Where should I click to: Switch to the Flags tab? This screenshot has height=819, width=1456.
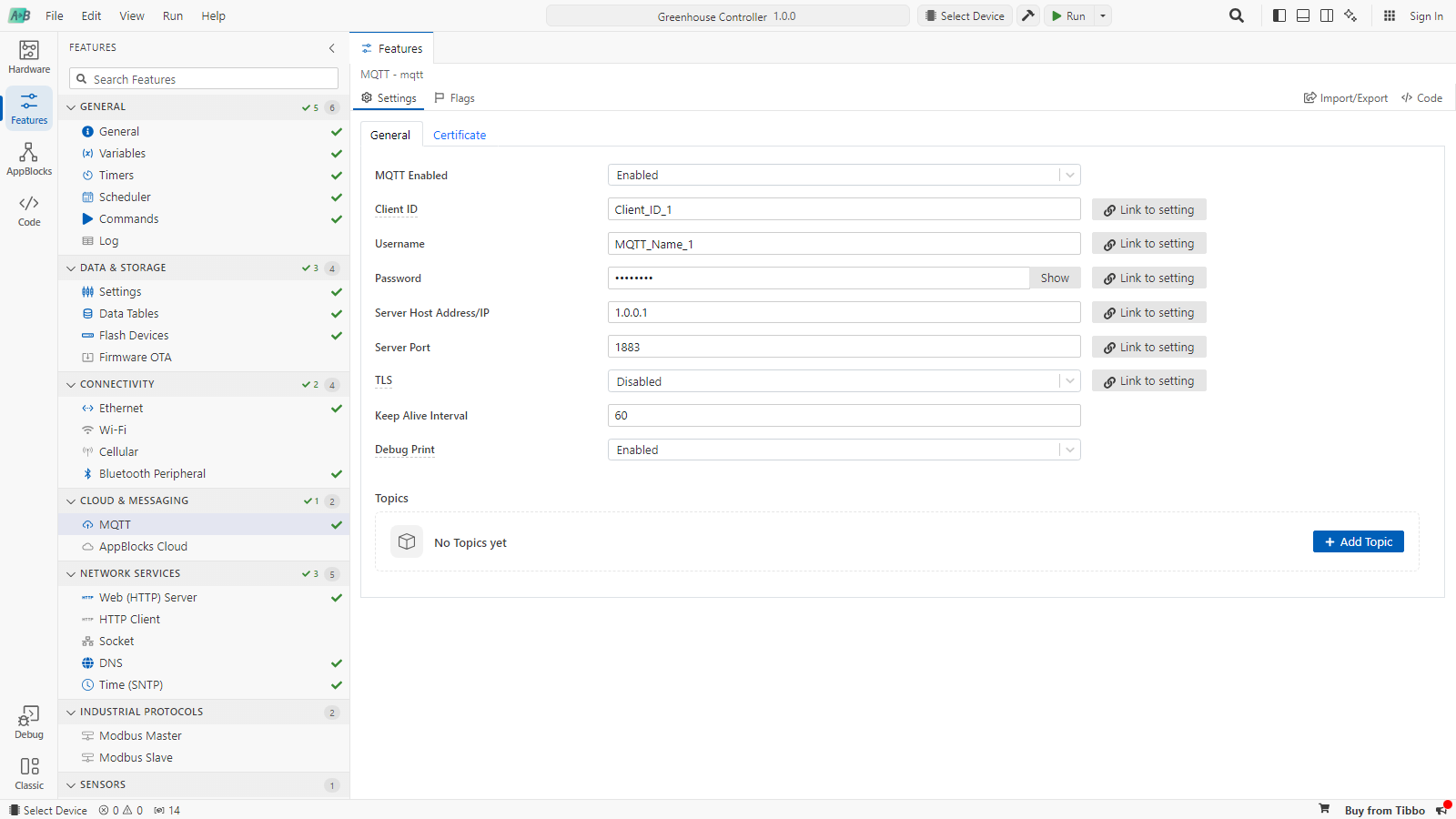[454, 98]
